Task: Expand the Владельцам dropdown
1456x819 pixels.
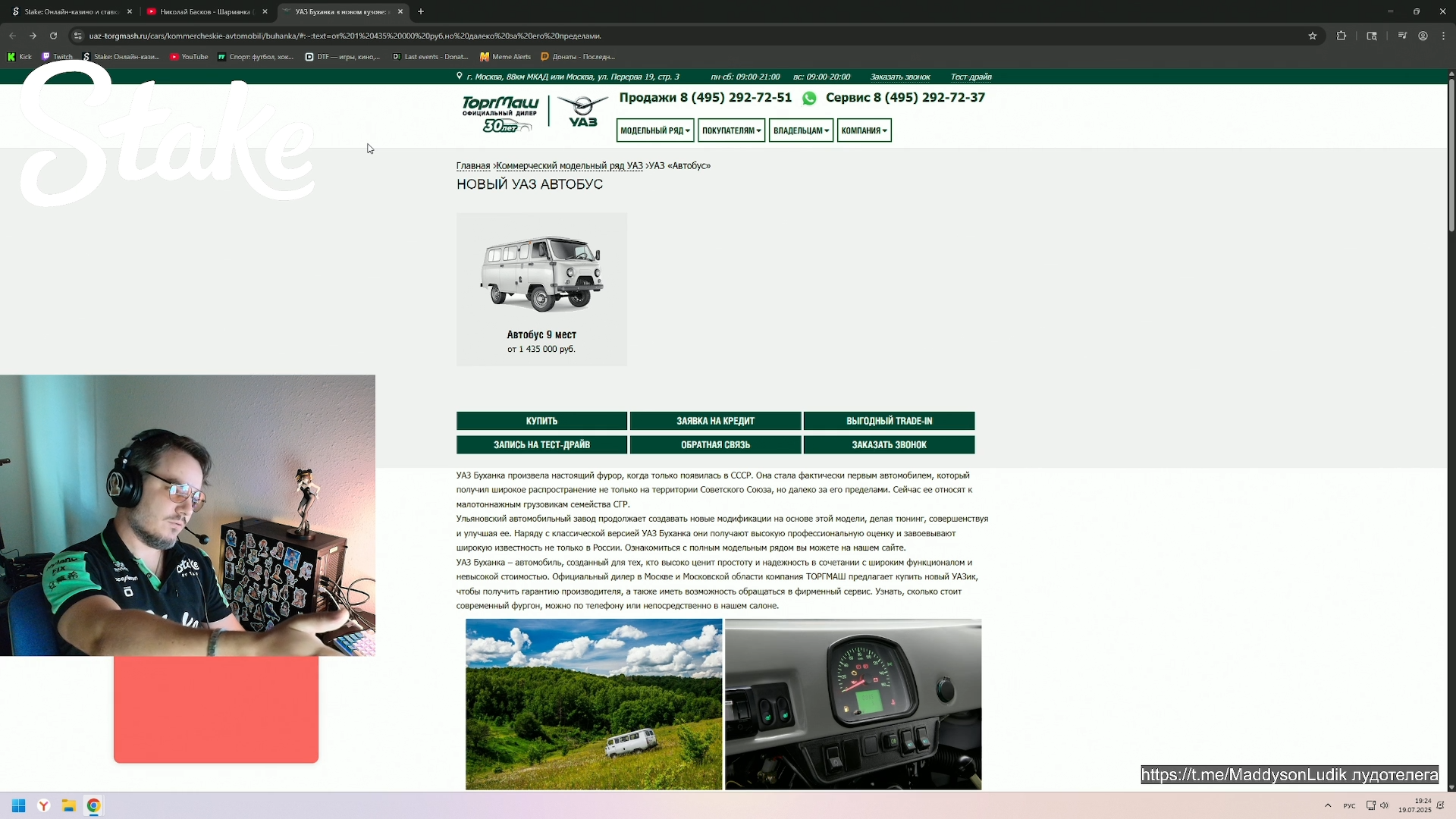Action: [801, 130]
